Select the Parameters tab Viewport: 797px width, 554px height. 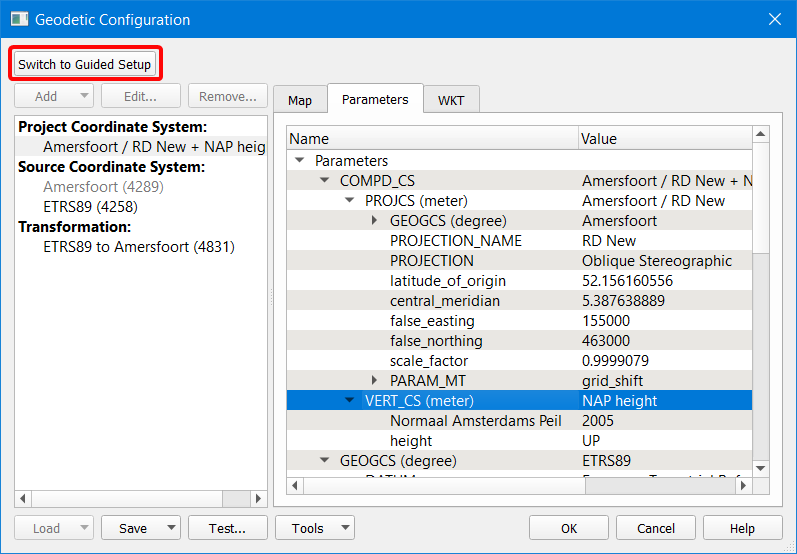375,99
